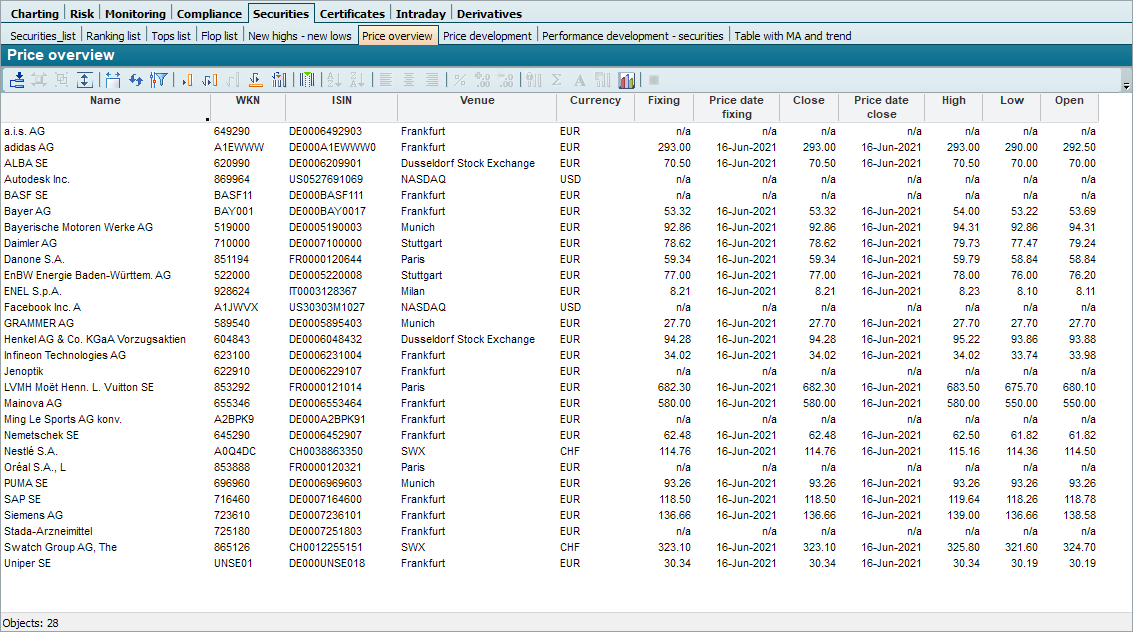Click the column width adjust icon

tap(112, 80)
